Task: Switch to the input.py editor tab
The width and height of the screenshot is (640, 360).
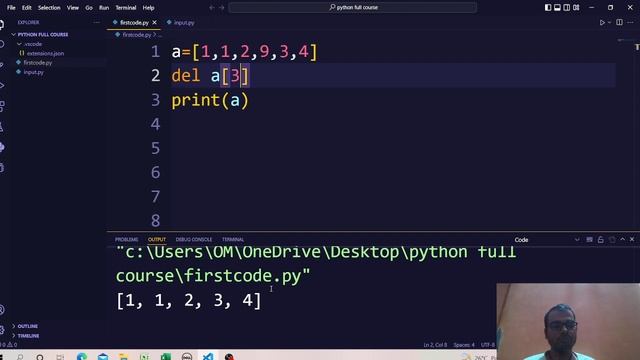Action: coord(180,23)
